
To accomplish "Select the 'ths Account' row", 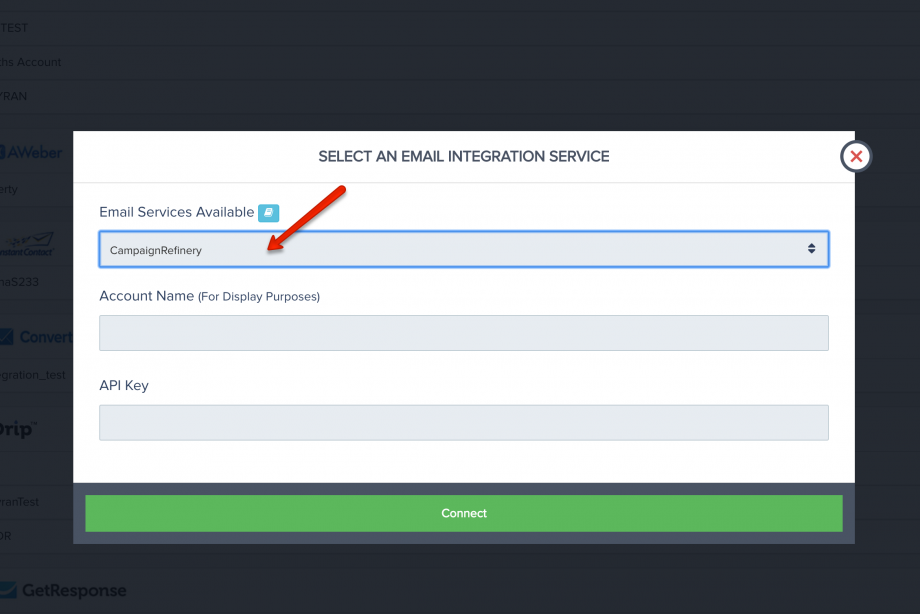I will click(31, 62).
